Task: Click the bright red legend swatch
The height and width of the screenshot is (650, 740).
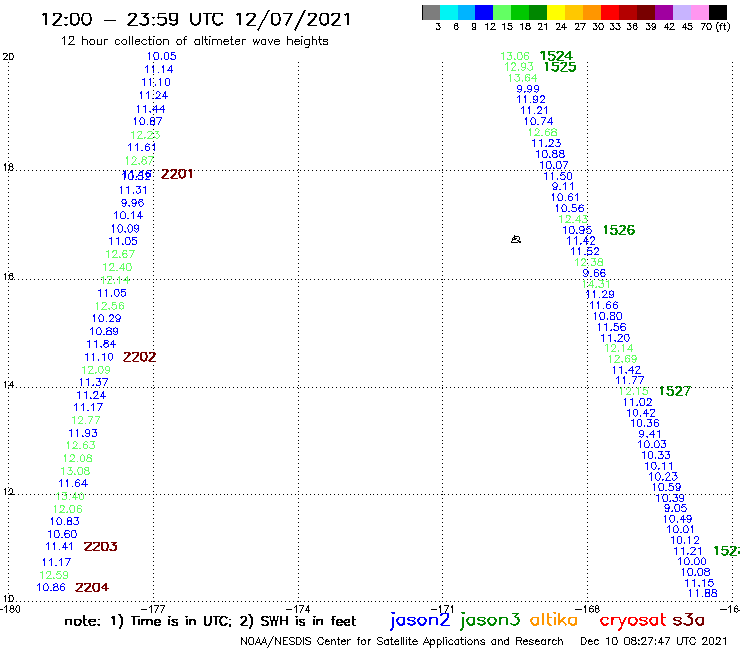Action: [610, 12]
